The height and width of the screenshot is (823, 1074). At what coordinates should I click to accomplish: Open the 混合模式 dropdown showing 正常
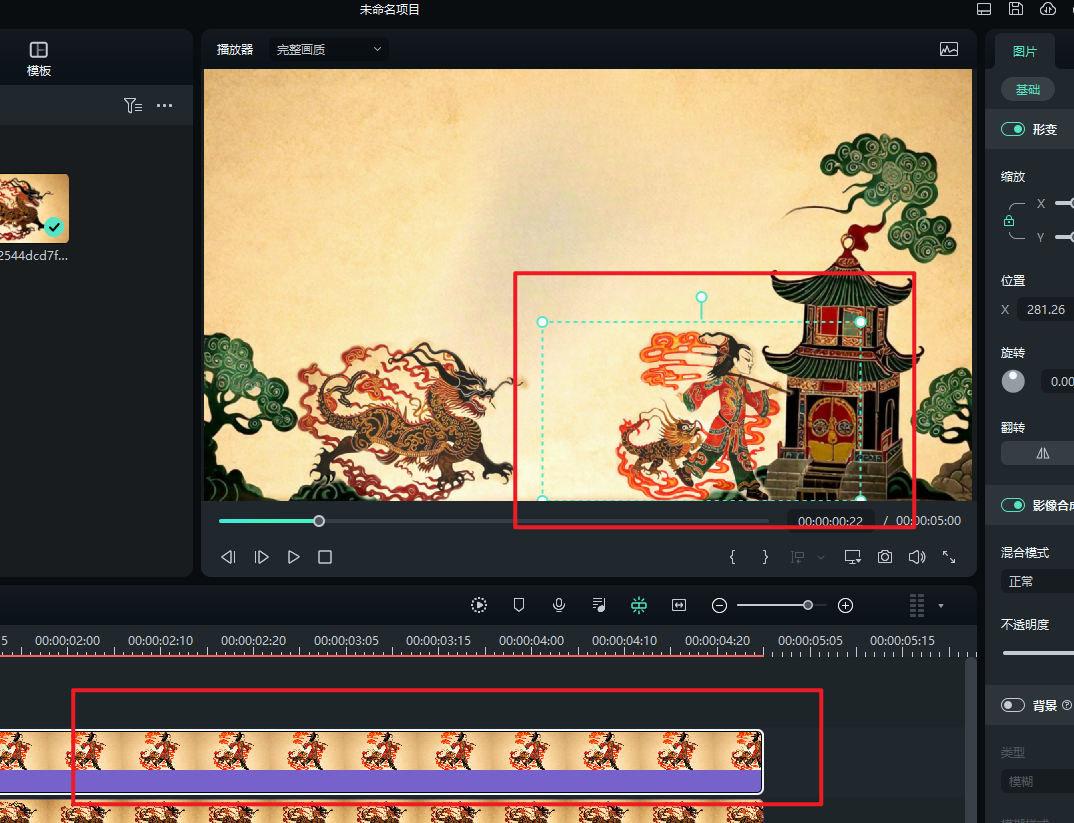coord(1038,581)
